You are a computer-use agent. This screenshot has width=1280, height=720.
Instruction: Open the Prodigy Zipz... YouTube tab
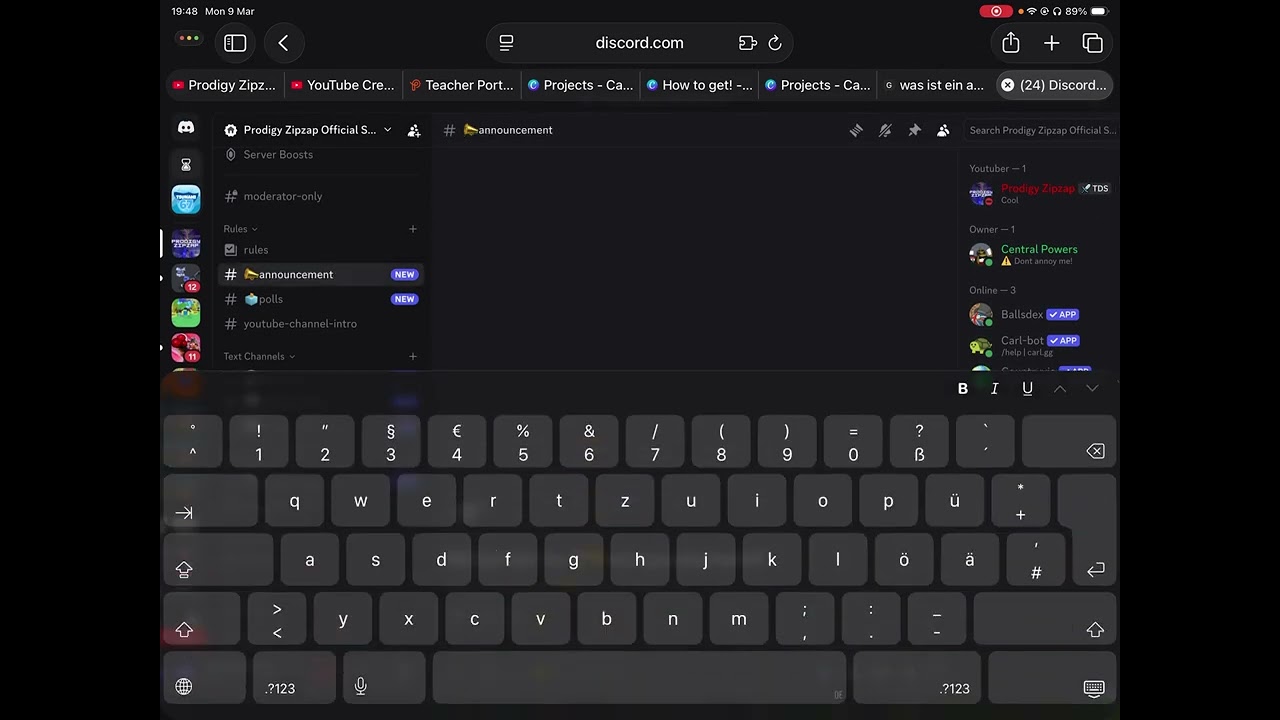[x=224, y=85]
